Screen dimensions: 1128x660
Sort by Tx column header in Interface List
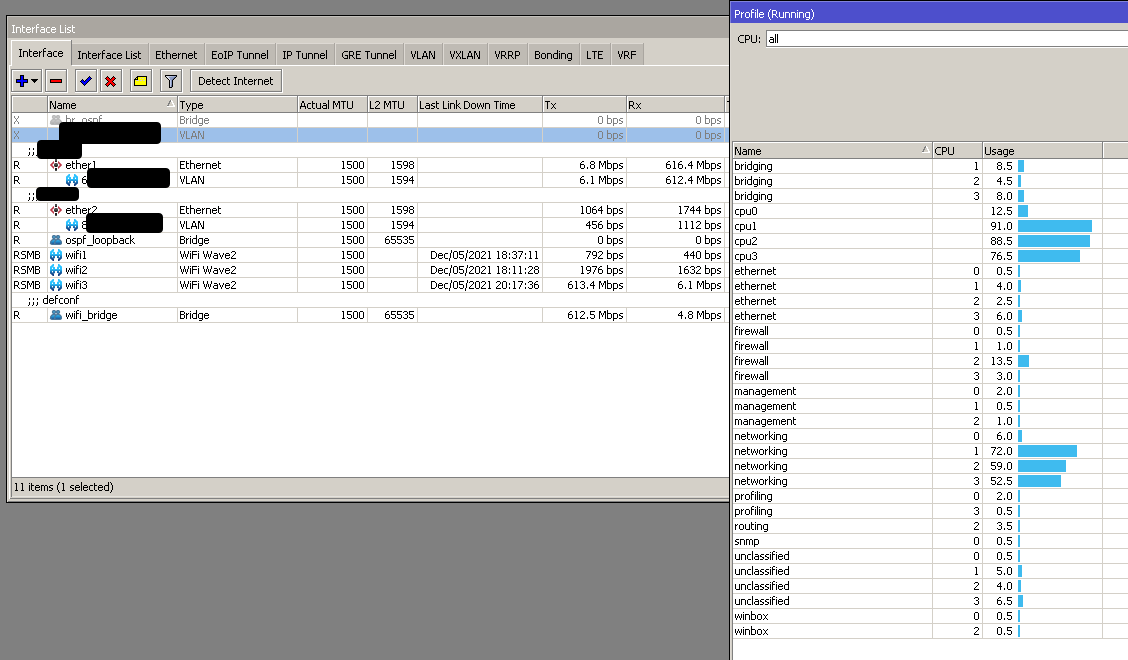583,105
